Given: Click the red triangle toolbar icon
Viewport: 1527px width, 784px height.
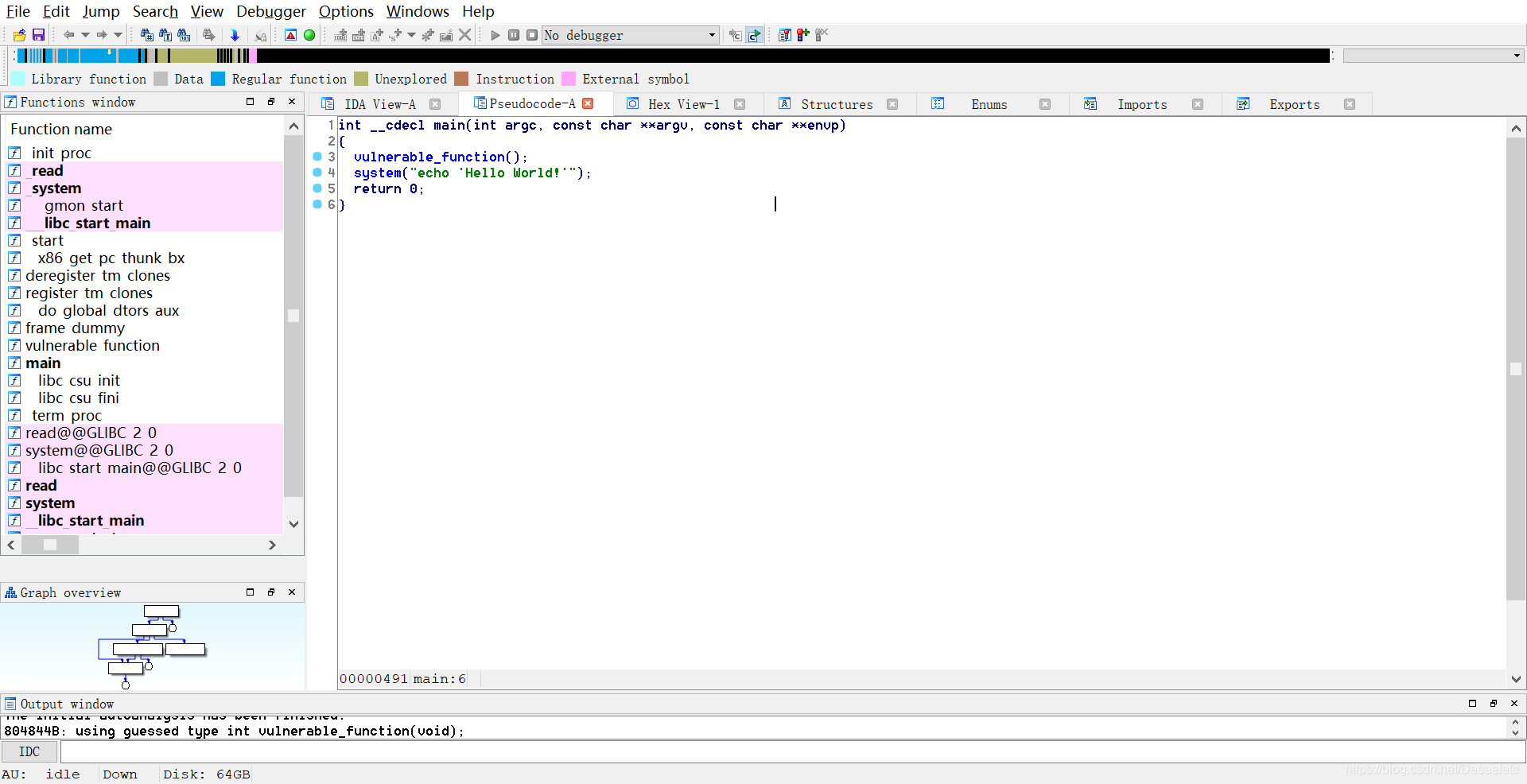Looking at the screenshot, I should click(x=291, y=35).
